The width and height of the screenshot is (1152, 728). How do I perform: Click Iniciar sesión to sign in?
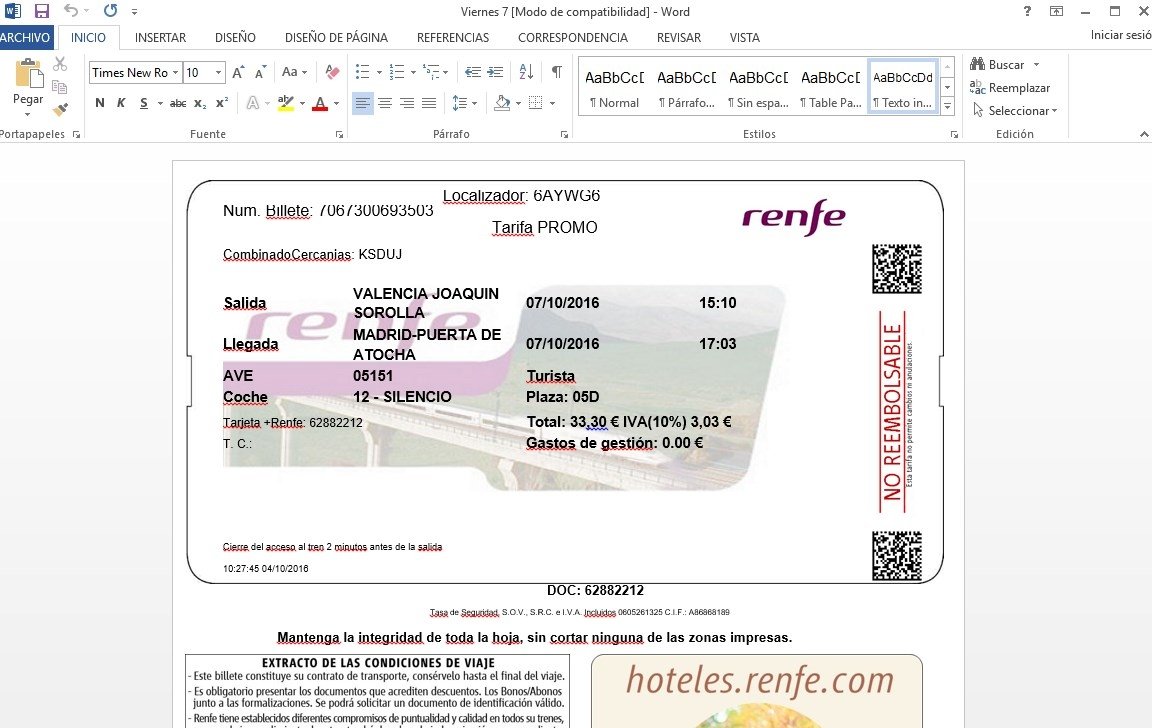tap(1121, 35)
